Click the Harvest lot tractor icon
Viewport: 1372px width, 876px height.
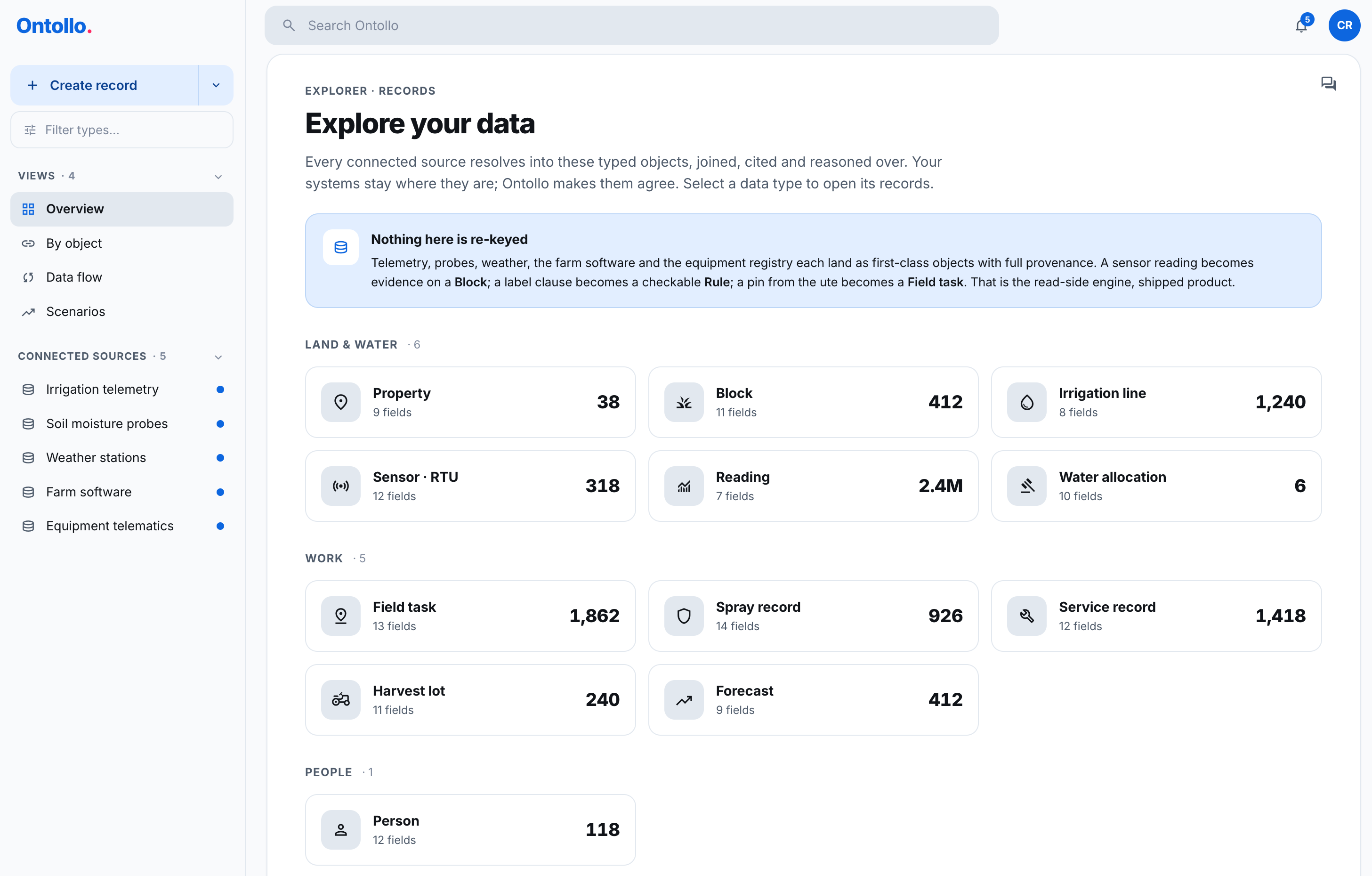pyautogui.click(x=341, y=699)
